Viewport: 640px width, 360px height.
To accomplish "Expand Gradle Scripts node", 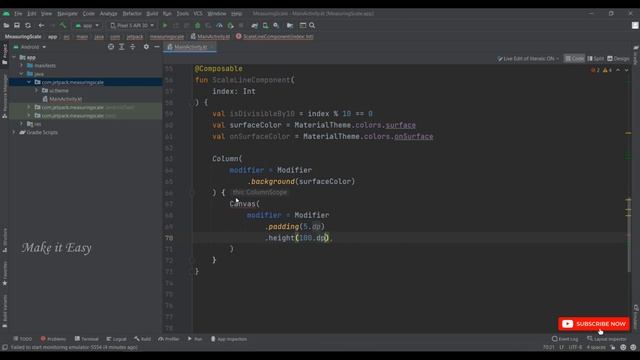I will [14, 132].
